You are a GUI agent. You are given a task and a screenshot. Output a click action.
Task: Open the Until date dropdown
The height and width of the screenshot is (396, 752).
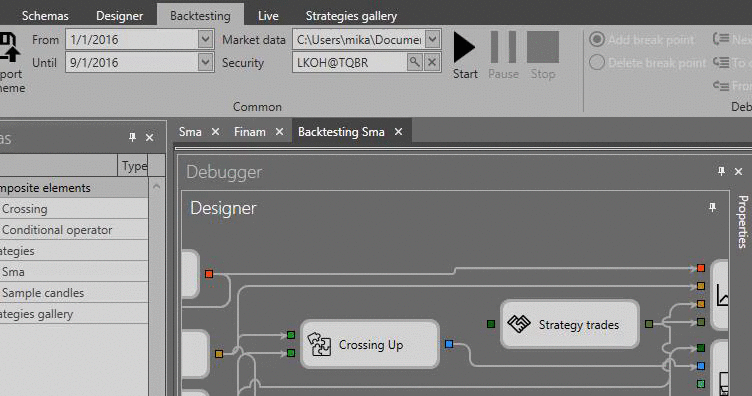tap(205, 62)
